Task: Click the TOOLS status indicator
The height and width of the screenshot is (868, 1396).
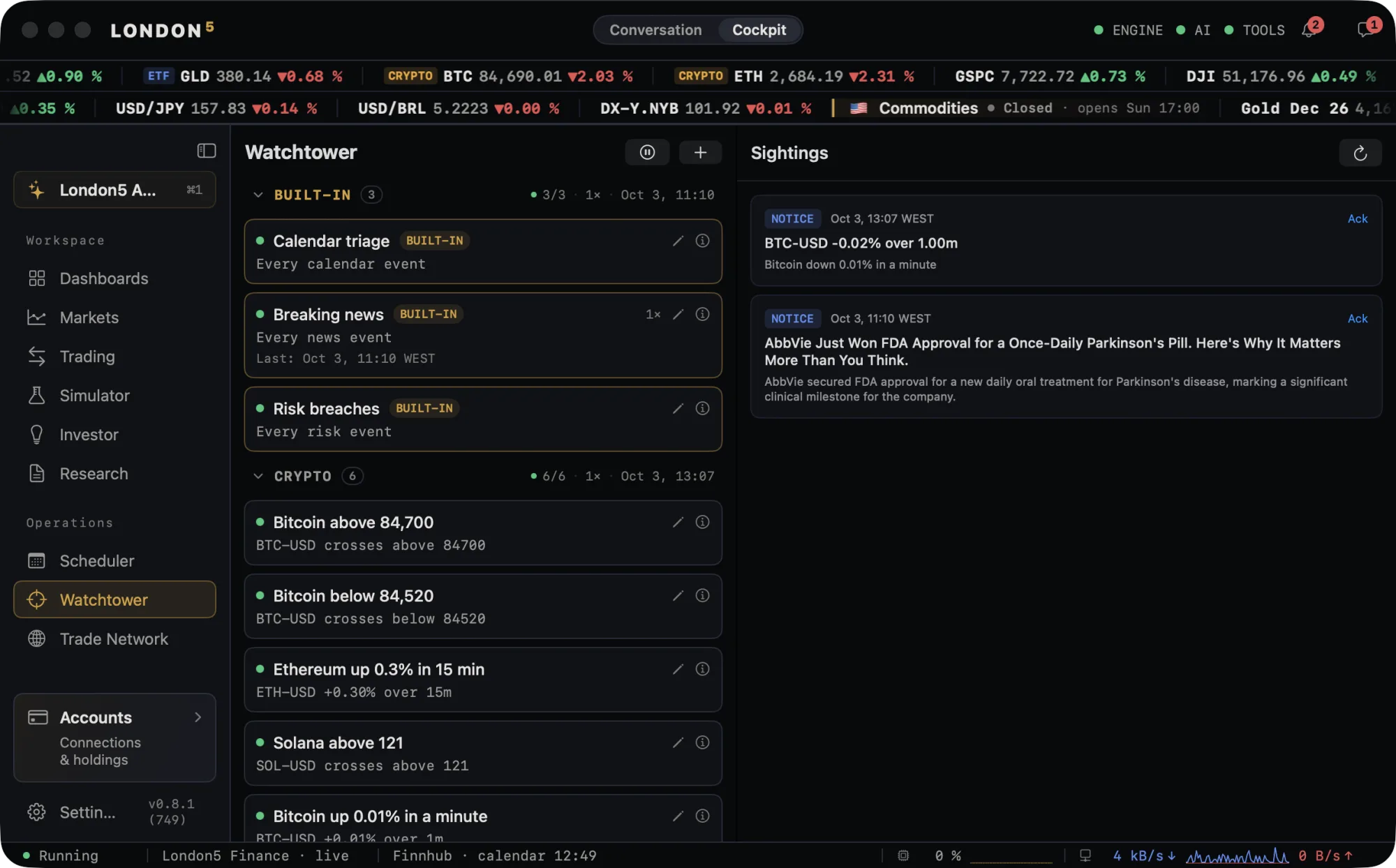Action: pyautogui.click(x=1254, y=30)
